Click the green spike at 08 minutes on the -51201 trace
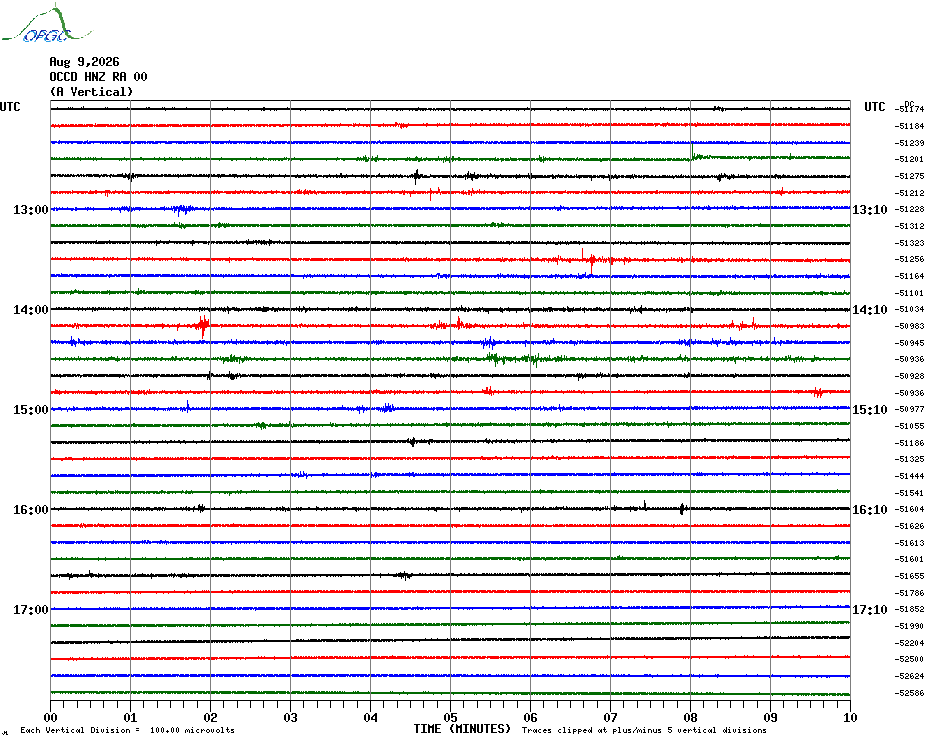 tap(692, 152)
